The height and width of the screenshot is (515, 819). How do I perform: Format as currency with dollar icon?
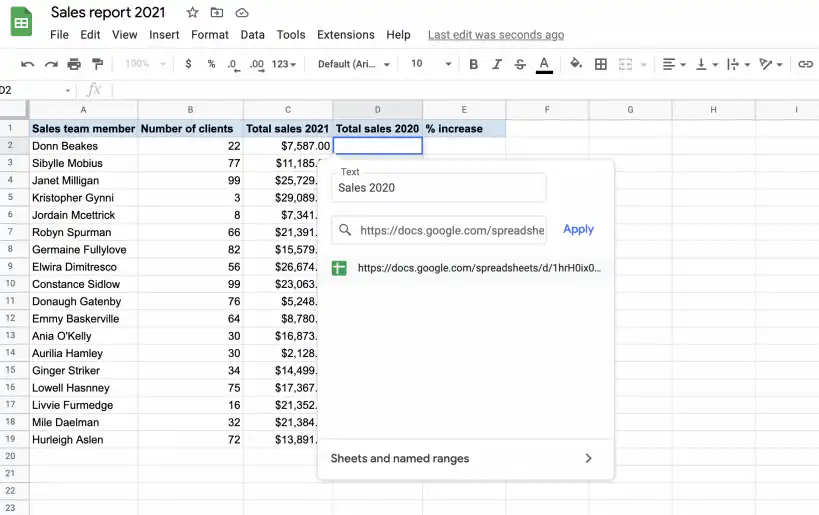[188, 64]
